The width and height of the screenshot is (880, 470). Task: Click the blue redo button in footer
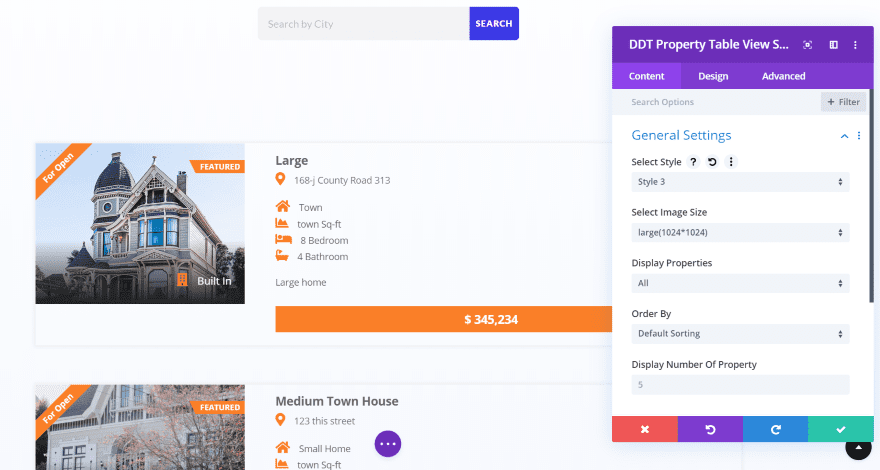[776, 429]
